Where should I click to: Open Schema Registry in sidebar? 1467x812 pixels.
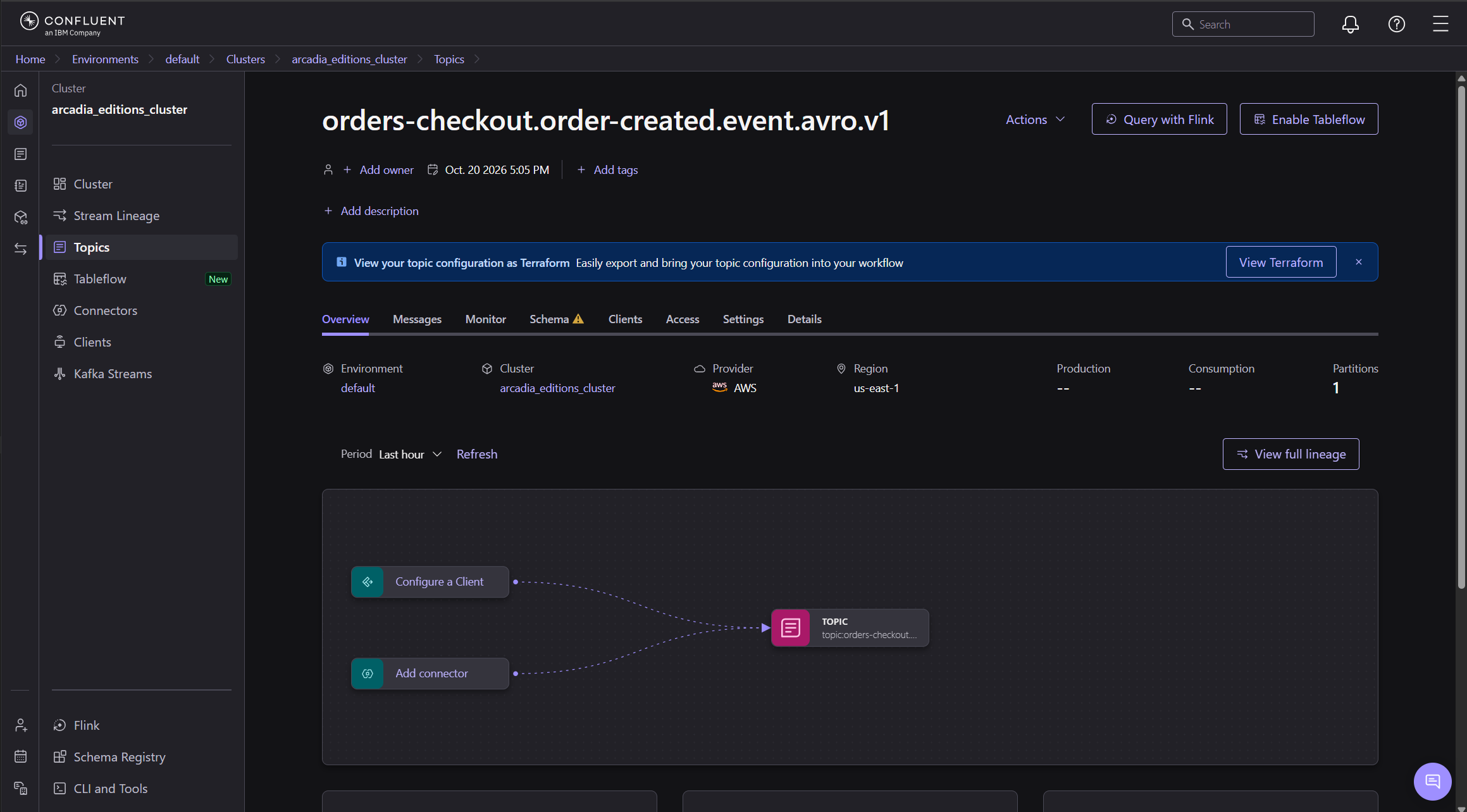pyautogui.click(x=142, y=757)
